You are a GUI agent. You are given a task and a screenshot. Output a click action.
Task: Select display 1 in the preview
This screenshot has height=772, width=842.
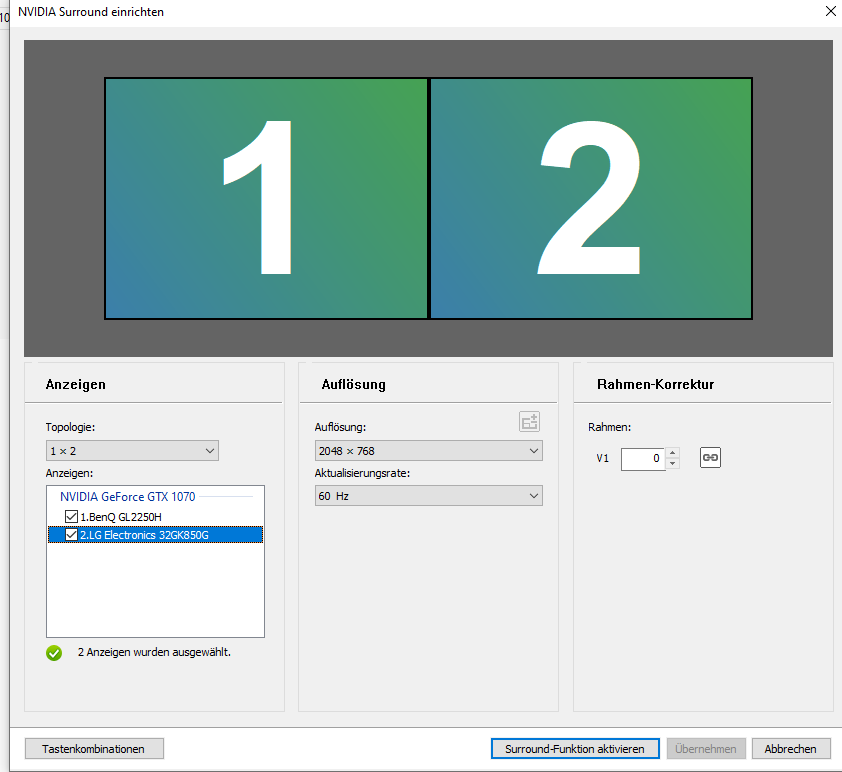[266, 199]
